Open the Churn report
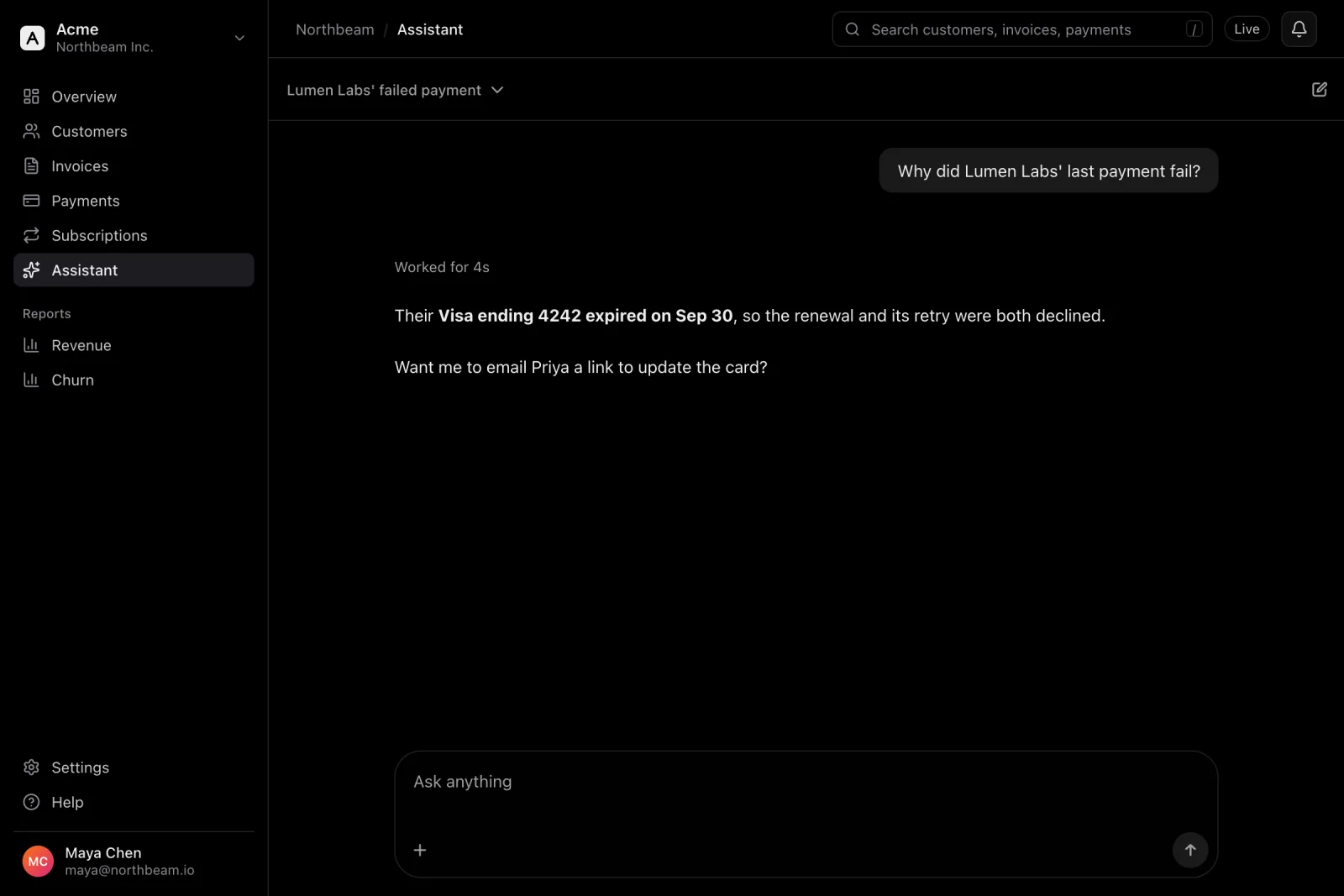 134,380
